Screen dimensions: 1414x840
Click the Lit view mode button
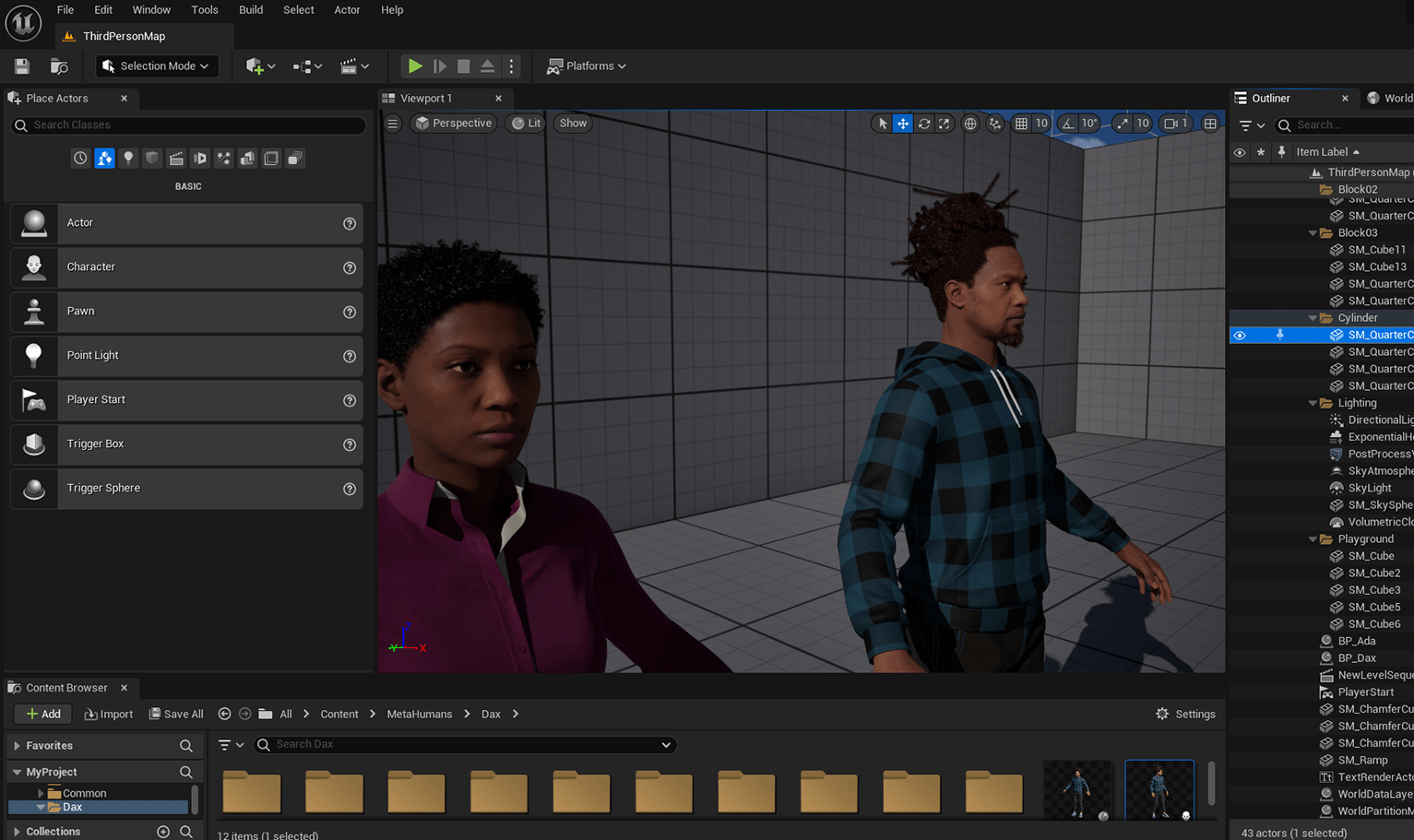click(527, 124)
